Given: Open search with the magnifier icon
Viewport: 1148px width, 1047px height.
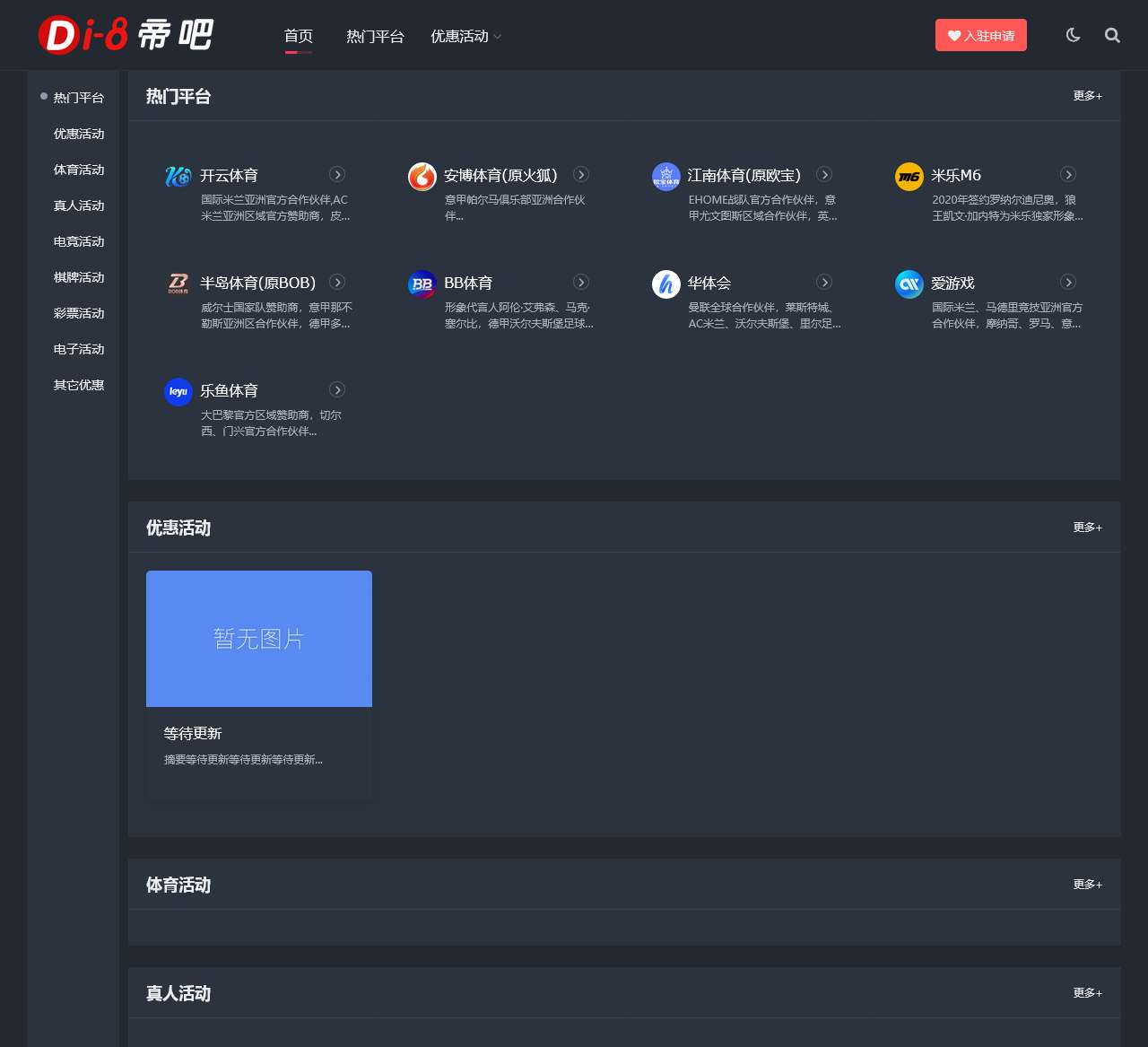Looking at the screenshot, I should [x=1112, y=35].
